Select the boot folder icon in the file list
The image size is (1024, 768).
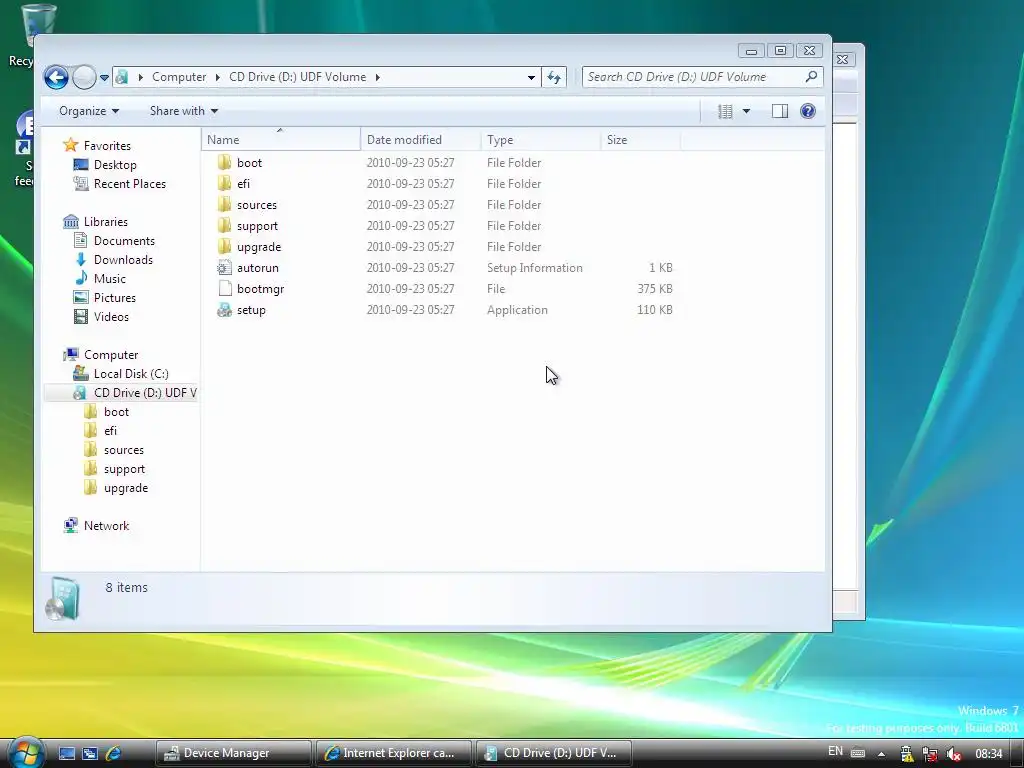[225, 163]
